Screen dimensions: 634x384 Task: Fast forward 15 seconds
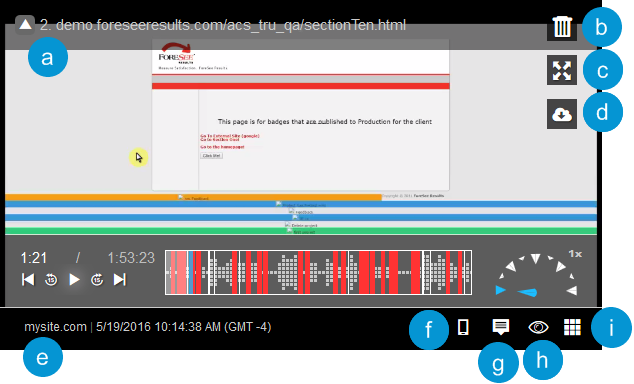97,280
